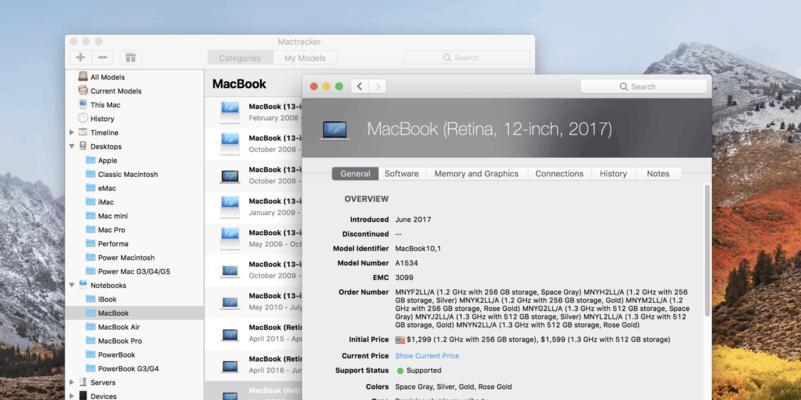
Task: Select the MacBook row dated April 2016
Action: [x=253, y=364]
